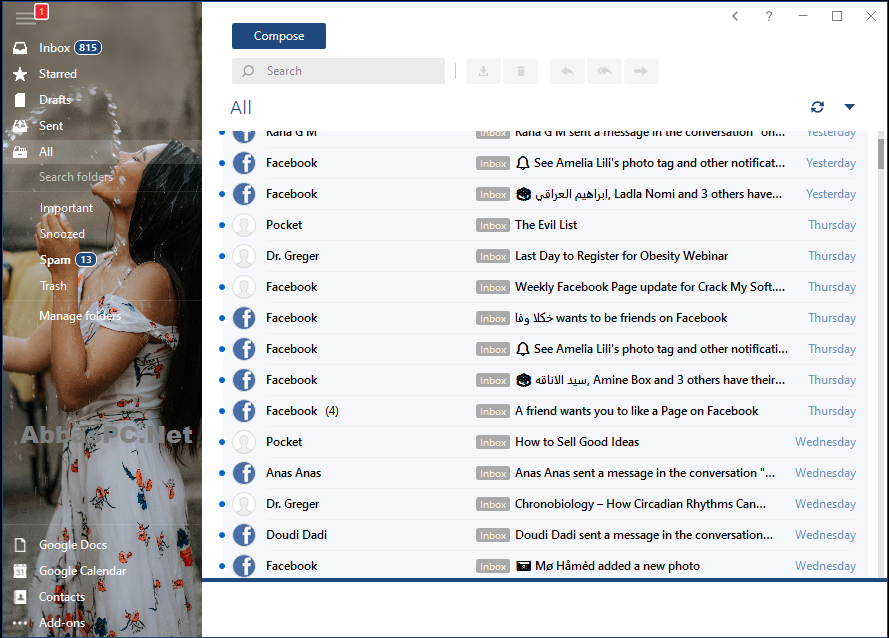Toggle unread dot on Chronobiology email
This screenshot has width=889, height=638.
pyautogui.click(x=222, y=504)
